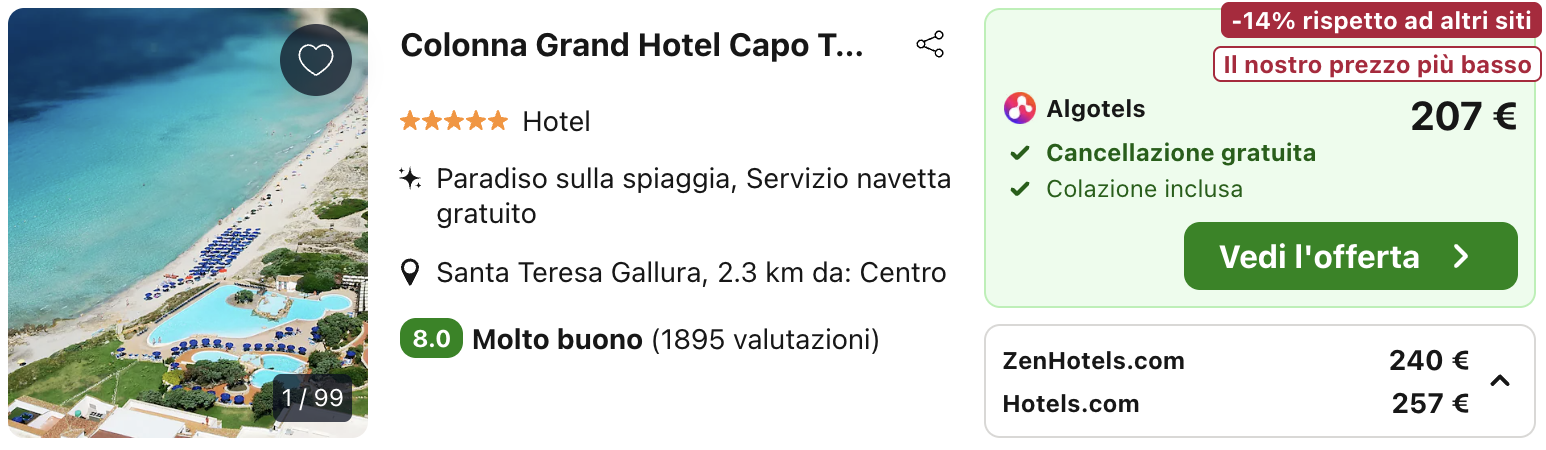Open the 1895 valutazioni reviews
Screen dimensions: 1546x450
pyautogui.click(x=766, y=340)
